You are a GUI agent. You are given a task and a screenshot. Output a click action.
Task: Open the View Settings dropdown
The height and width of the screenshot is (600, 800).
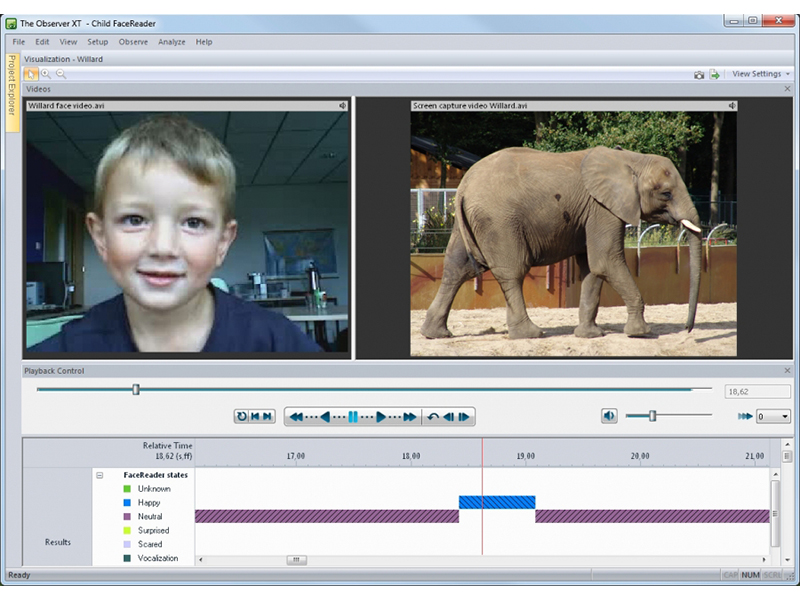pyautogui.click(x=760, y=74)
